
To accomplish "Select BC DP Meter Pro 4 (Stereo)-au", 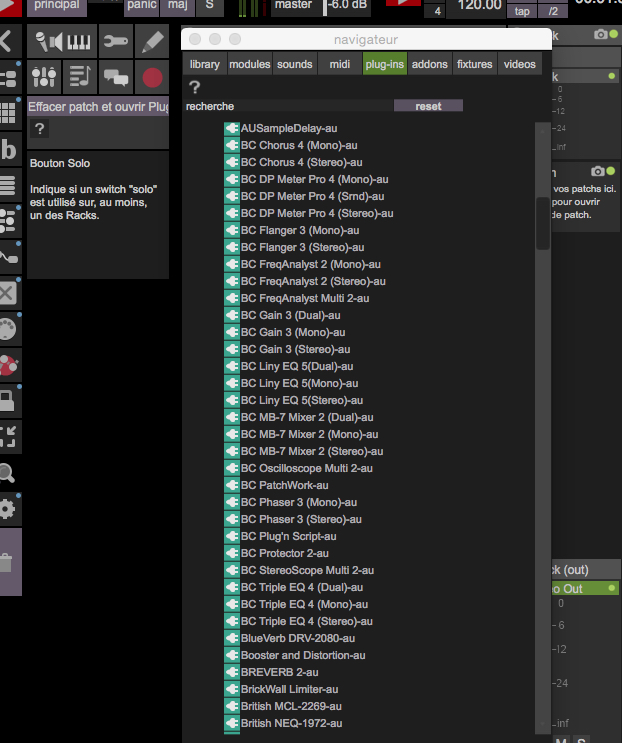I will [317, 213].
